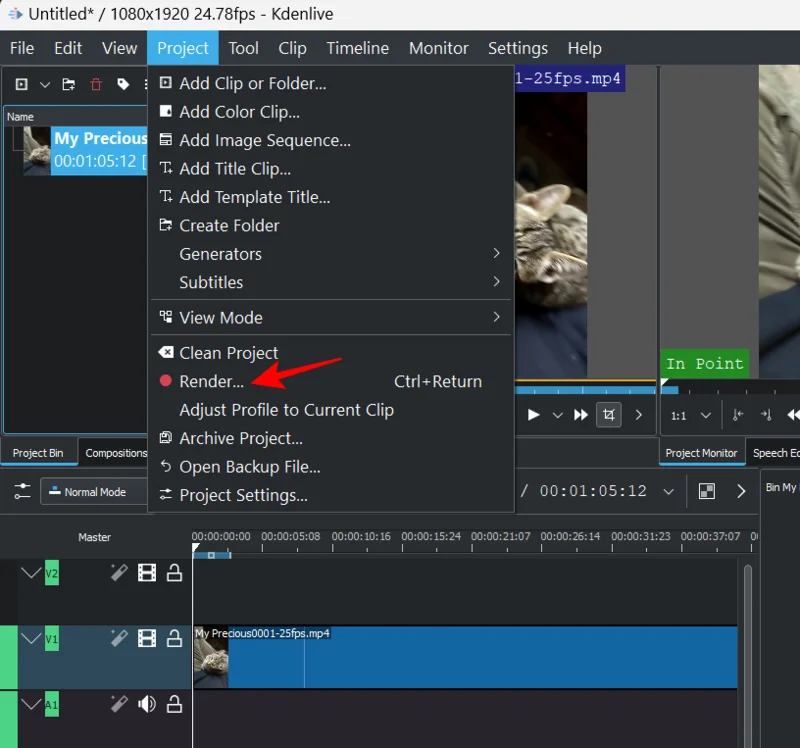Expand the View Mode submenu
800x748 pixels.
[331, 318]
